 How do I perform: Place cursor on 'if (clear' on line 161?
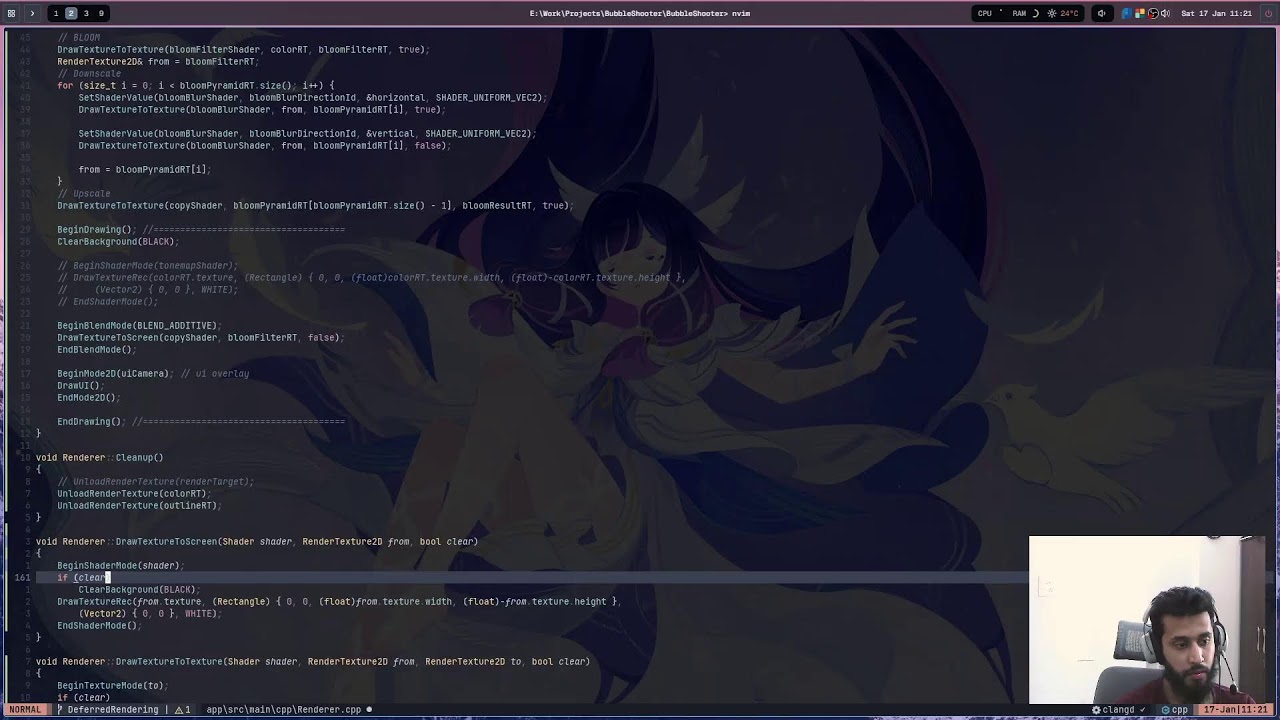[x=82, y=578]
